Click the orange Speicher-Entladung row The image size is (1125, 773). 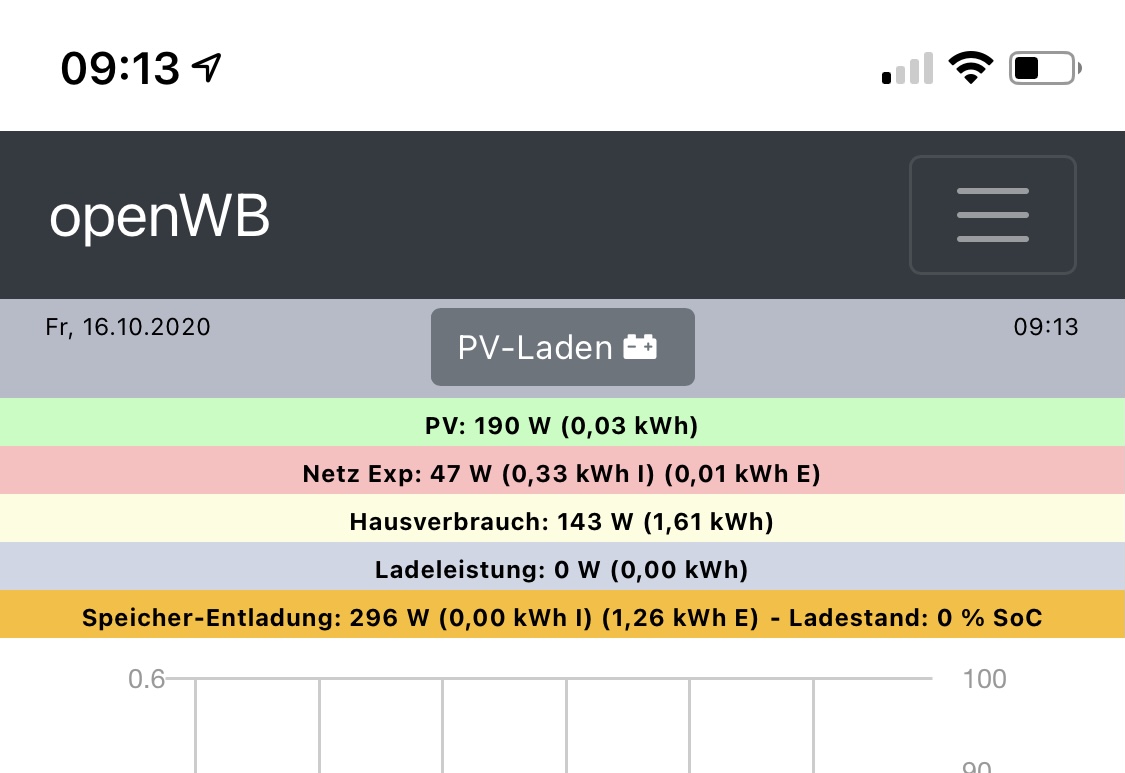pyautogui.click(x=420, y=615)
